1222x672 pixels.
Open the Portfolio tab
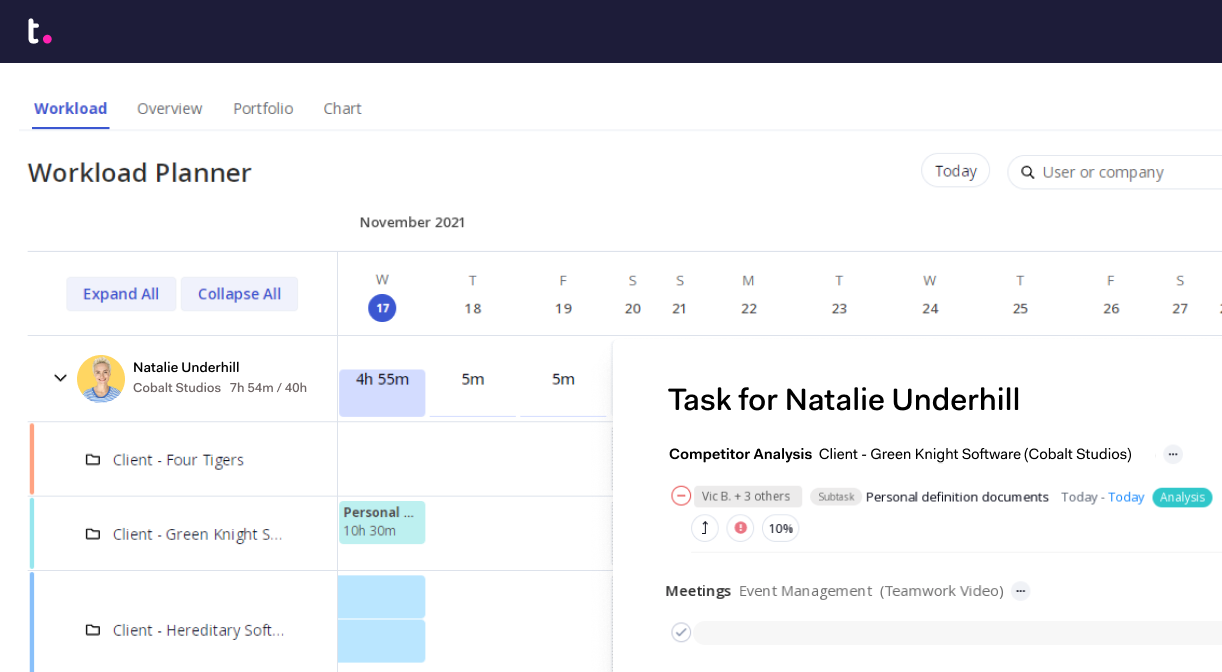(263, 108)
